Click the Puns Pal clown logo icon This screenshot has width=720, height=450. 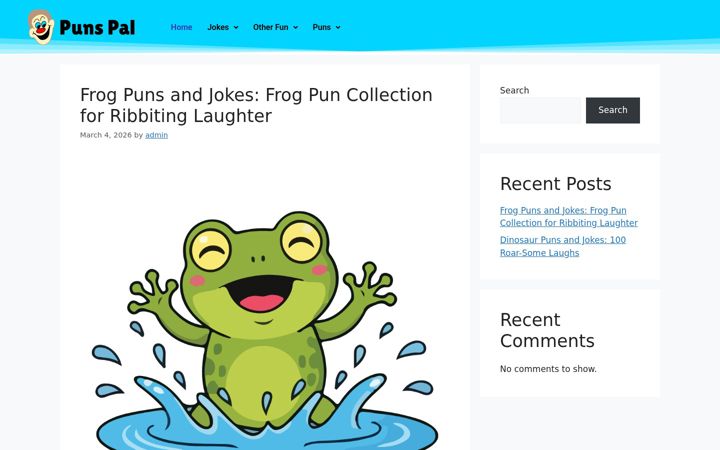[41, 27]
